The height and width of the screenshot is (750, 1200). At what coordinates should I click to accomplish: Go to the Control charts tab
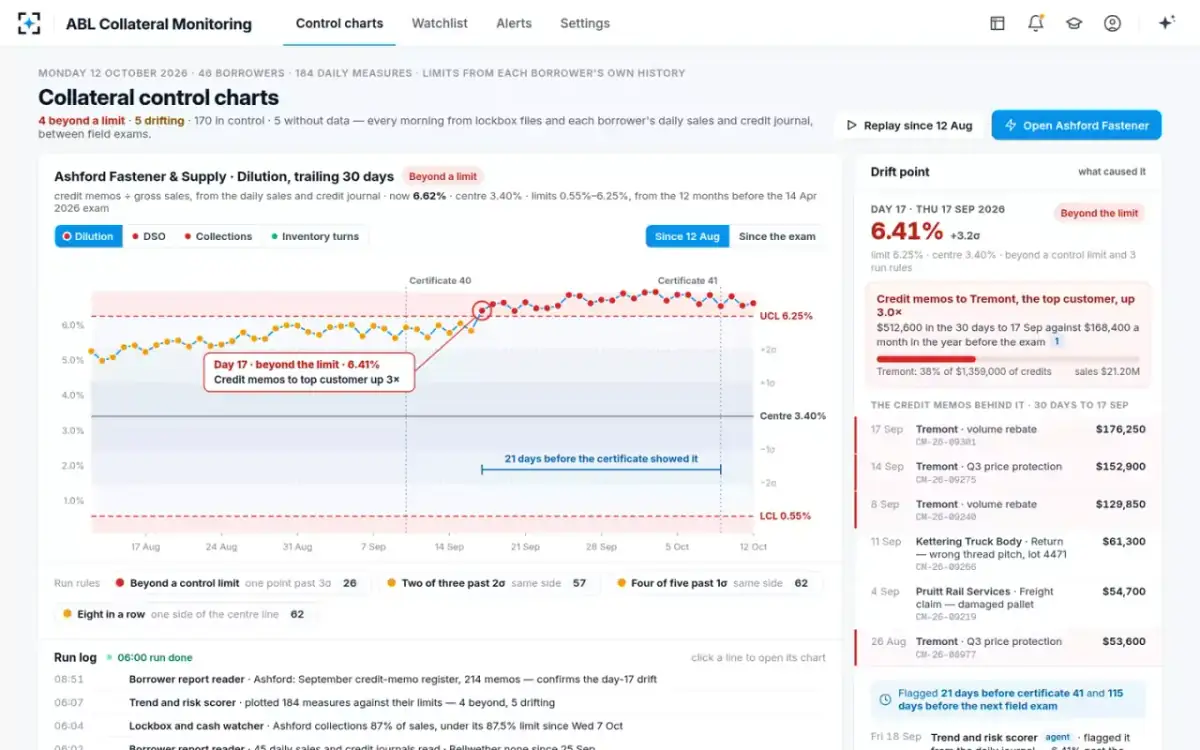[x=340, y=23]
